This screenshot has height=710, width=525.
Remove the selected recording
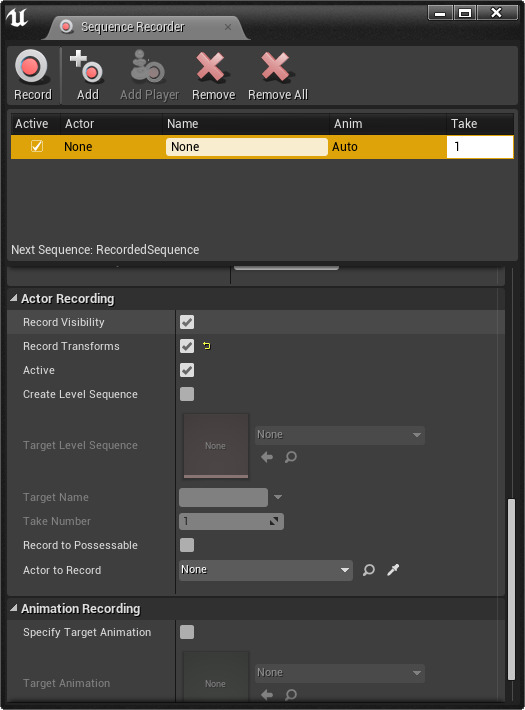(x=213, y=75)
